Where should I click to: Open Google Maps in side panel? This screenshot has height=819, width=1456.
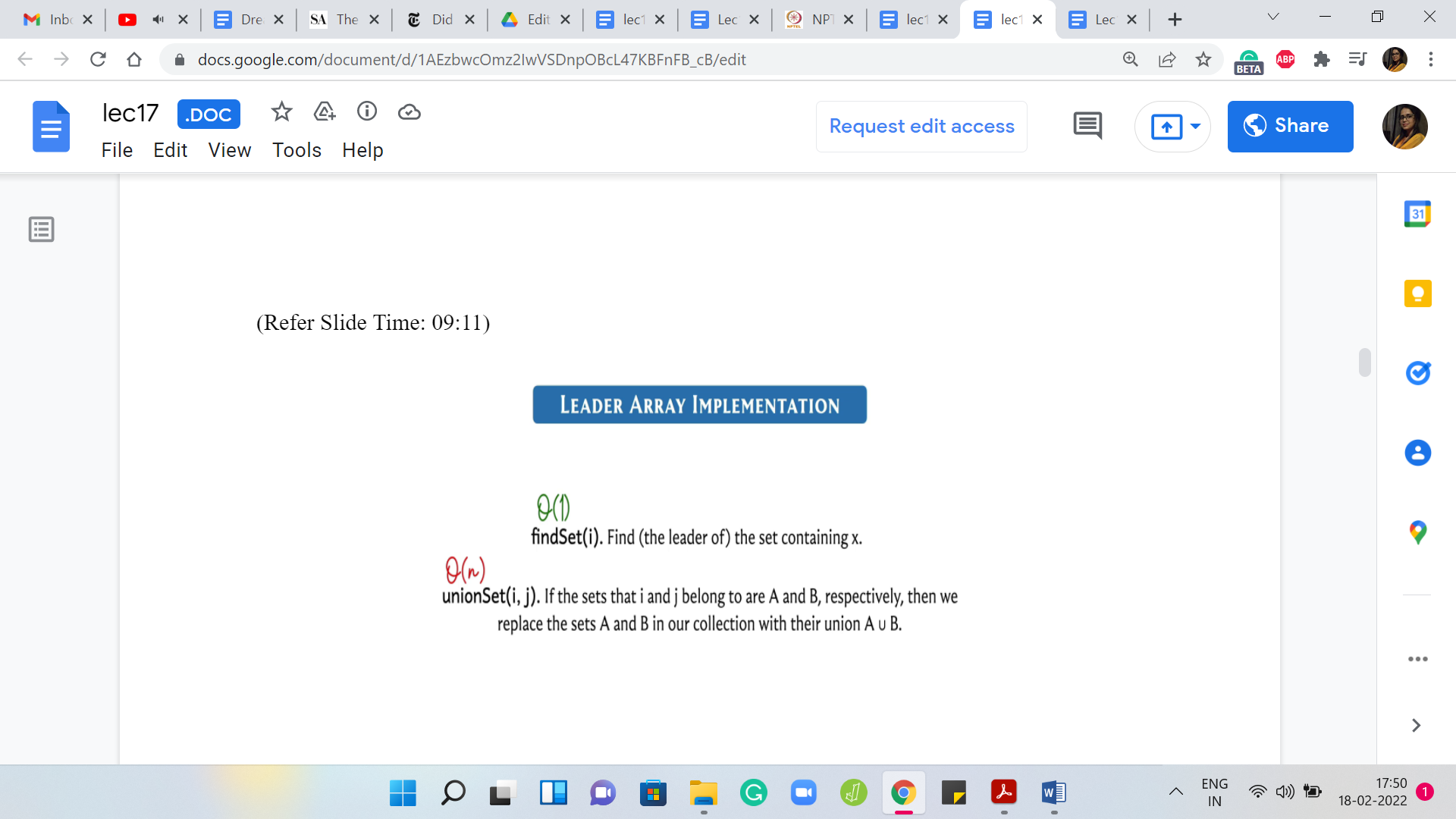point(1417,532)
